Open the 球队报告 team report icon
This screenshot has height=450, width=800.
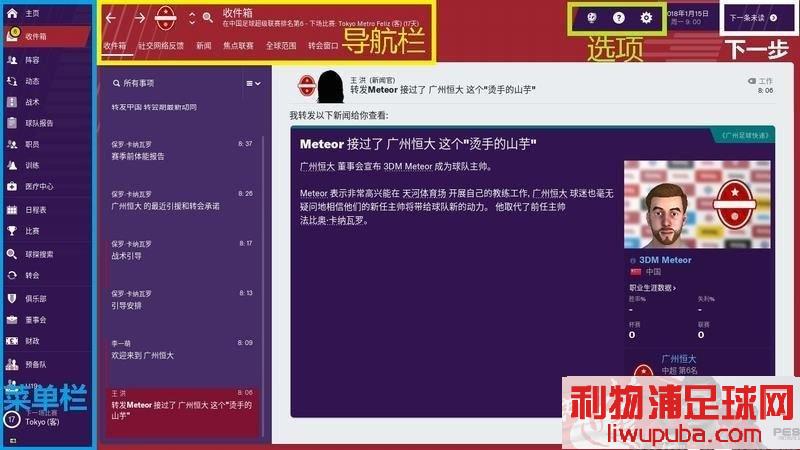[x=12, y=123]
